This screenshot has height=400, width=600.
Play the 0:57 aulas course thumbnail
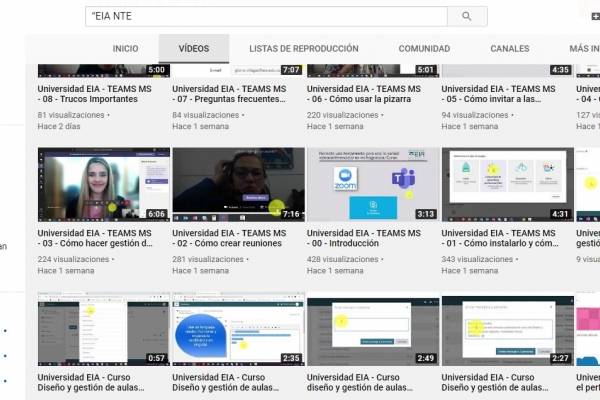[104, 329]
